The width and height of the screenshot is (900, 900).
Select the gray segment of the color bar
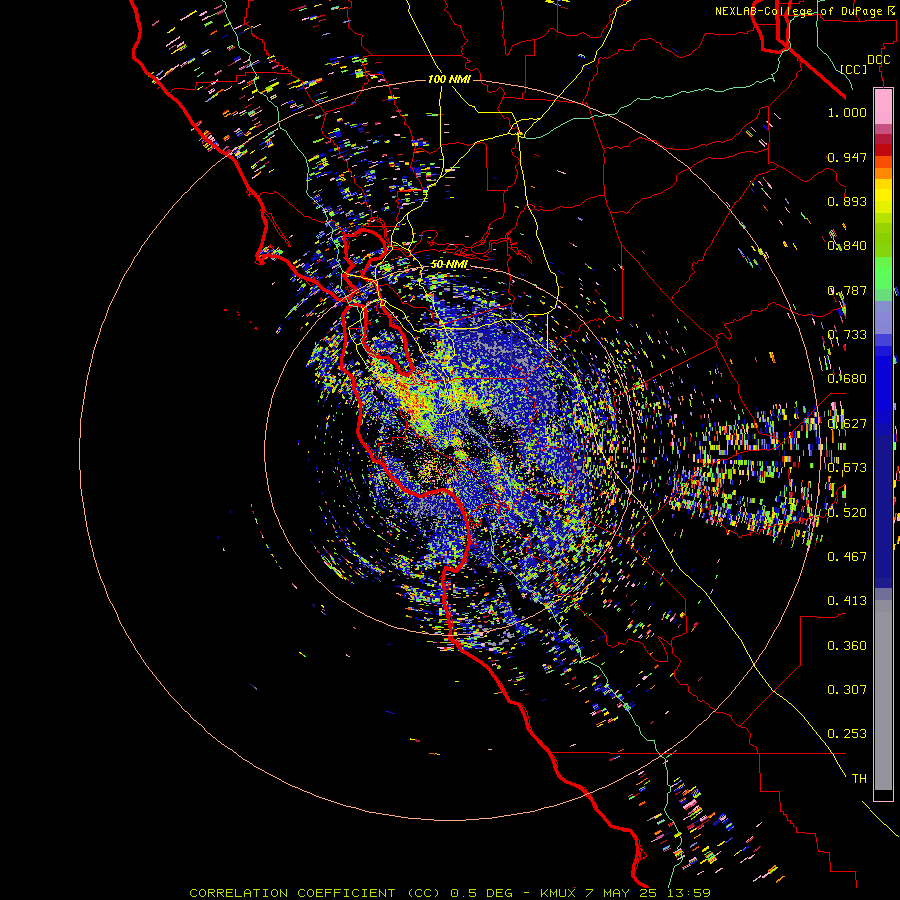point(883,695)
